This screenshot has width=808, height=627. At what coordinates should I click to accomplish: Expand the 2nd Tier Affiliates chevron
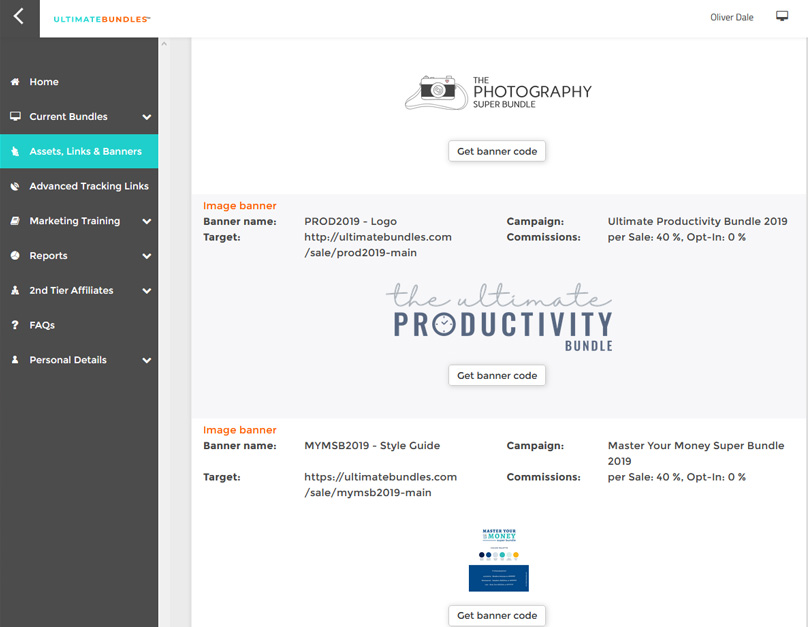[x=147, y=291]
